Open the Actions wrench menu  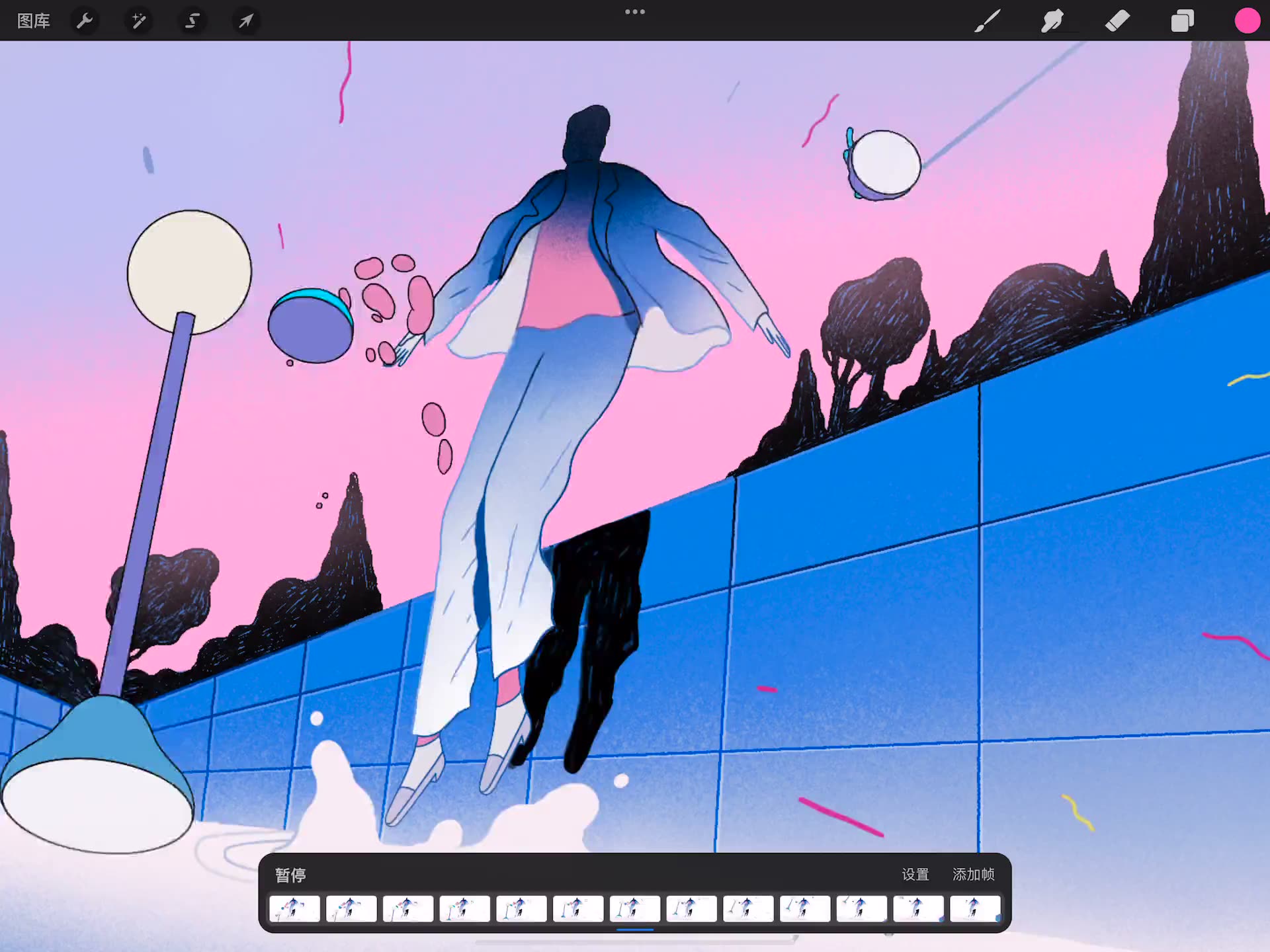(85, 21)
